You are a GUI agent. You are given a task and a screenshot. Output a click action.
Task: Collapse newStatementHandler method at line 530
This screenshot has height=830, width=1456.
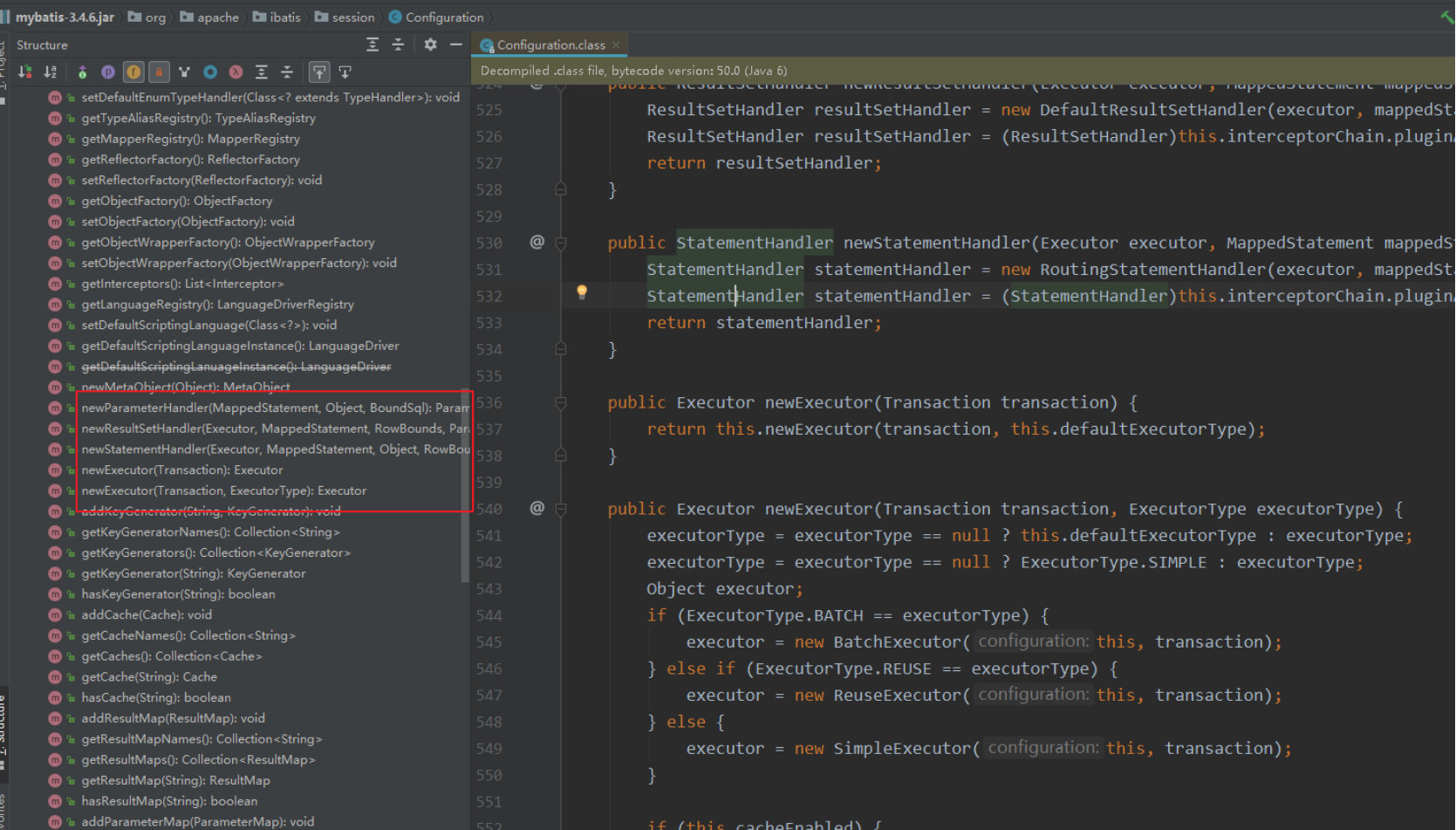tap(561, 244)
